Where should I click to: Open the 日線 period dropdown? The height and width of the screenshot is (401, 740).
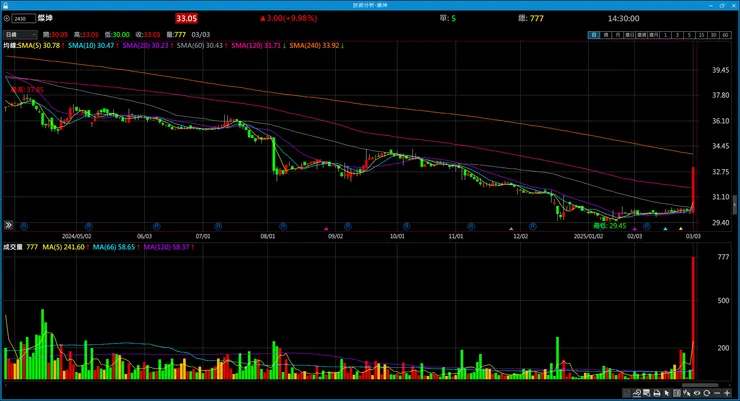coord(20,34)
